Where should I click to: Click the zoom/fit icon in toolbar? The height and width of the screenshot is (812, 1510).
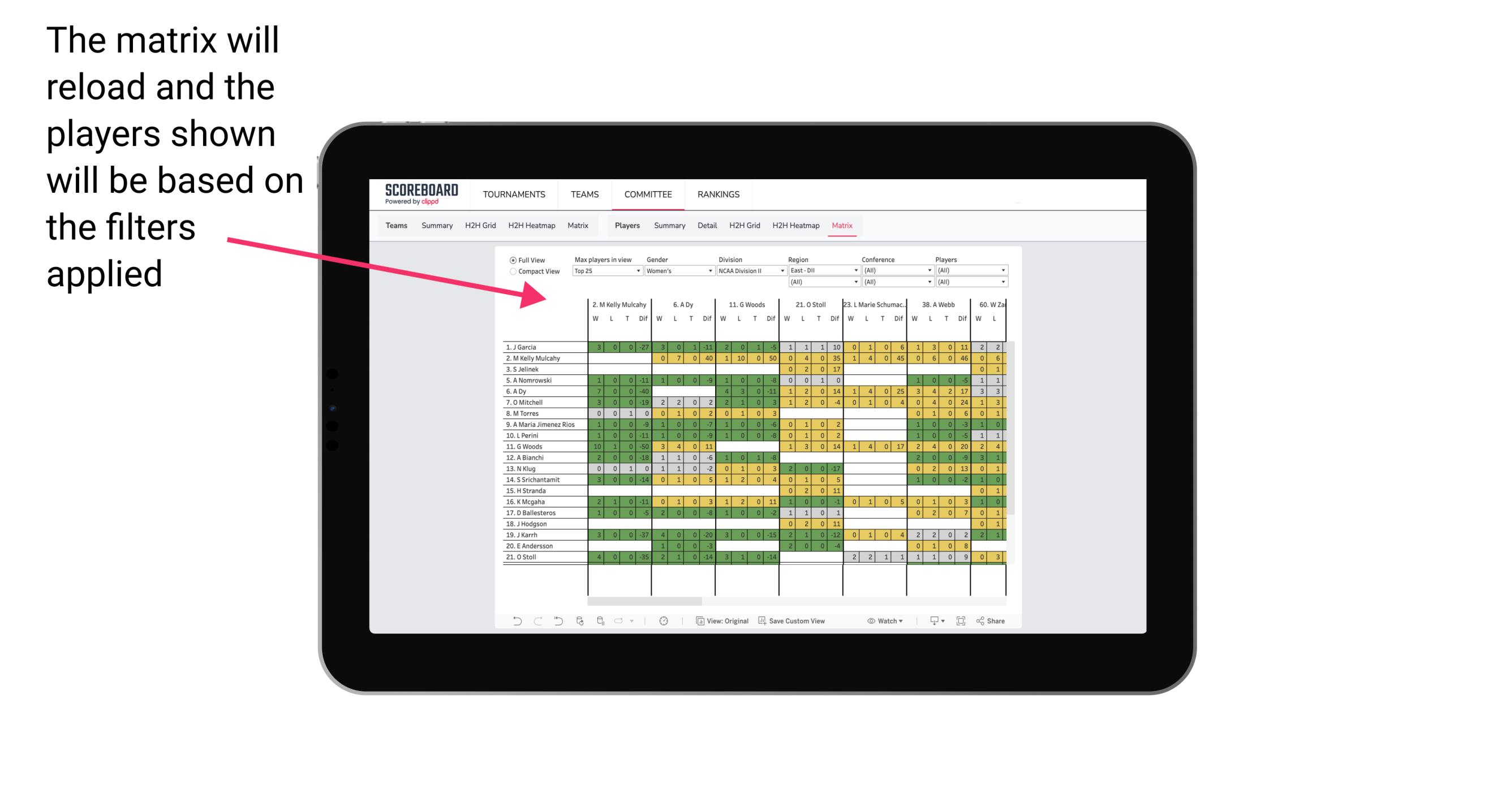click(961, 622)
